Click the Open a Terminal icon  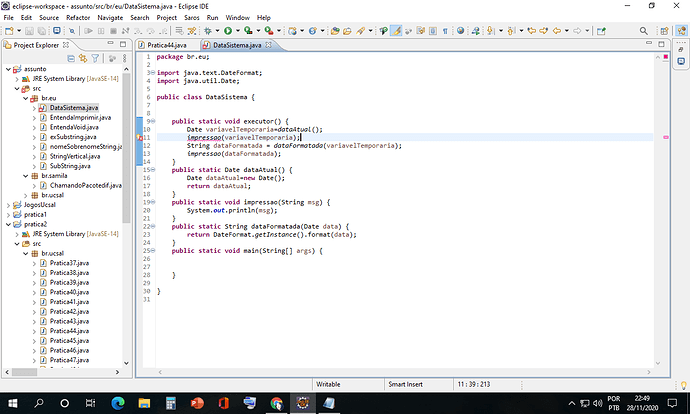click(57, 31)
